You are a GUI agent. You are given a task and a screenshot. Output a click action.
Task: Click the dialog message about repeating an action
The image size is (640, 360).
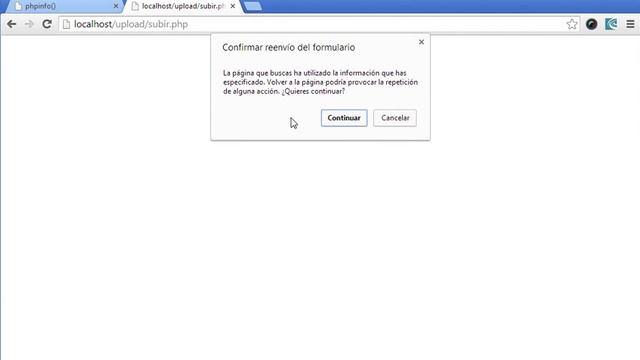(320, 82)
